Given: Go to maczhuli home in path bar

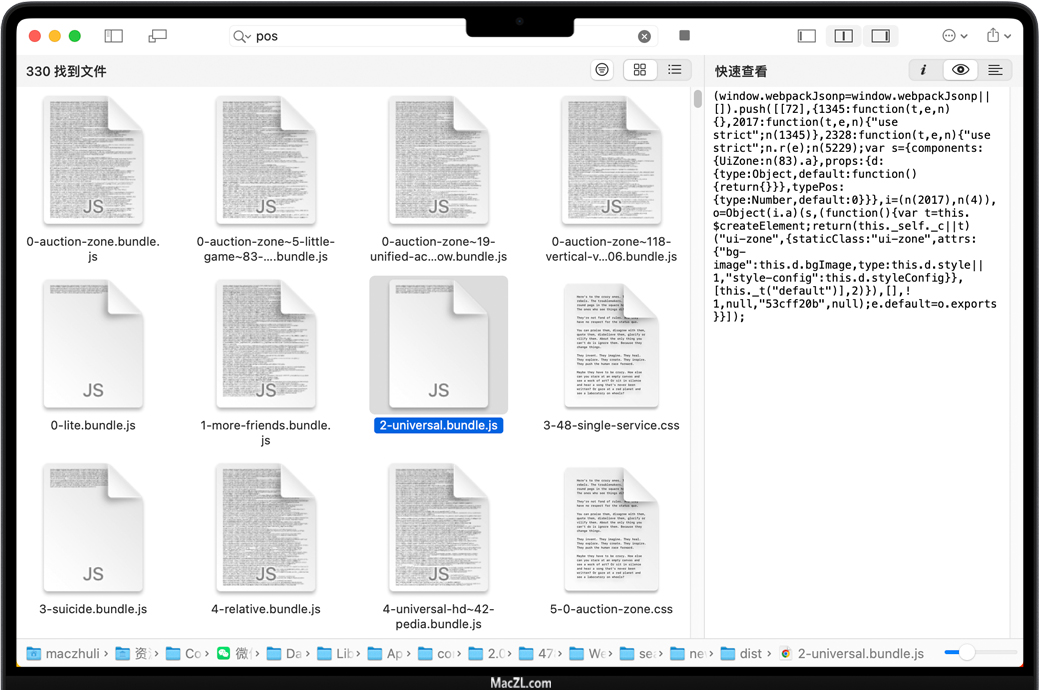Looking at the screenshot, I should (63, 654).
